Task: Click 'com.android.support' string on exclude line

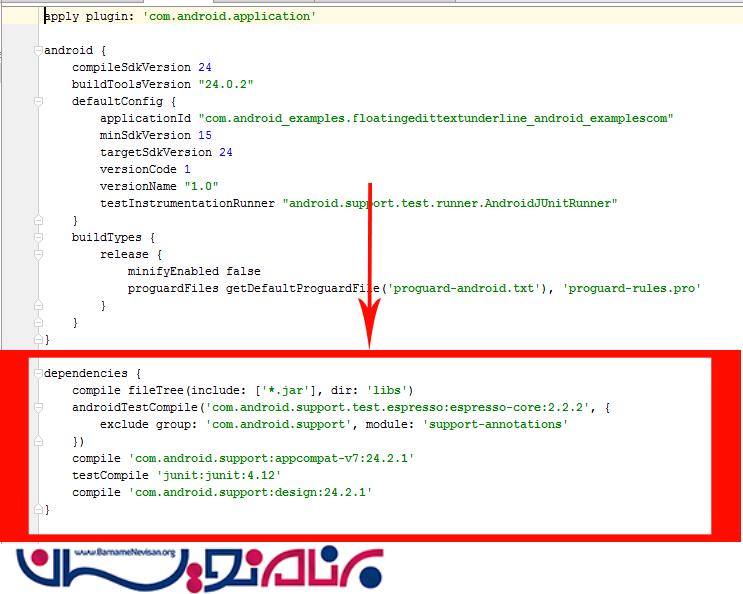Action: pyautogui.click(x=278, y=424)
